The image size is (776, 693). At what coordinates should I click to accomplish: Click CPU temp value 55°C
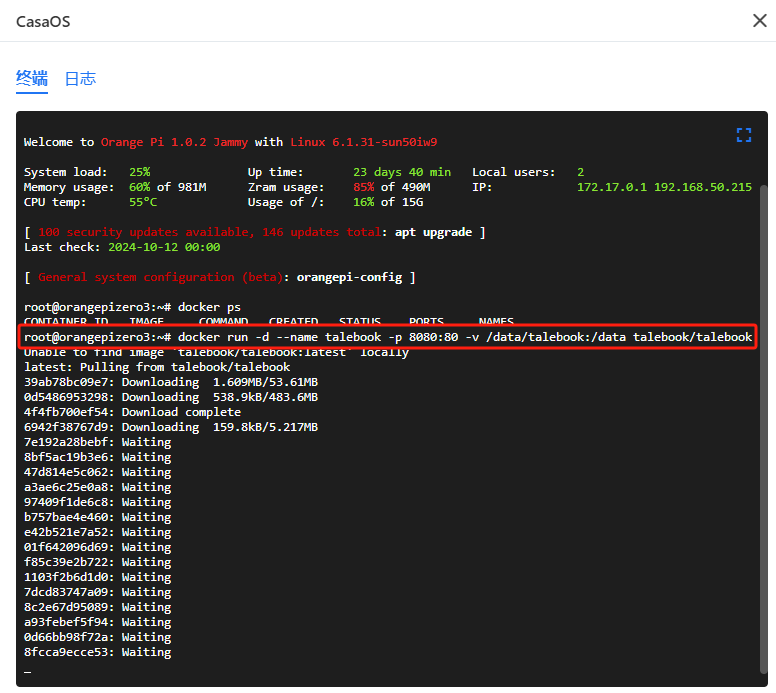[143, 202]
